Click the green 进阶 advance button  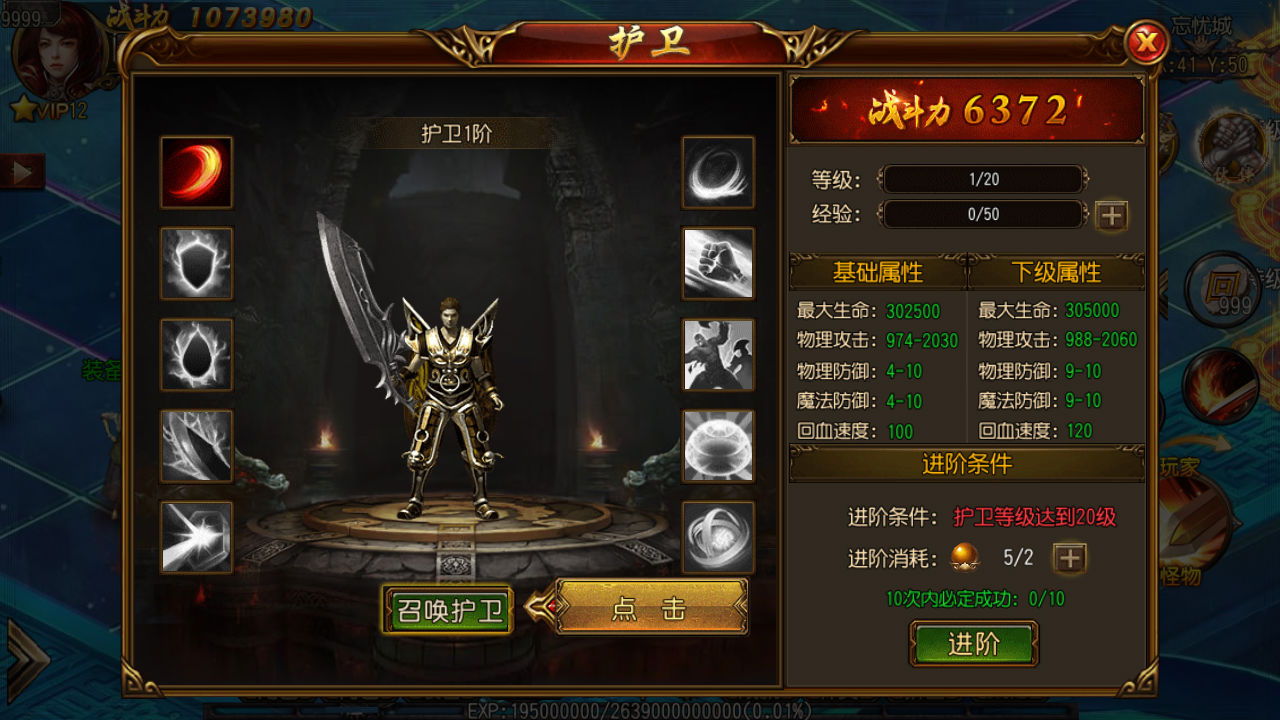click(x=973, y=643)
